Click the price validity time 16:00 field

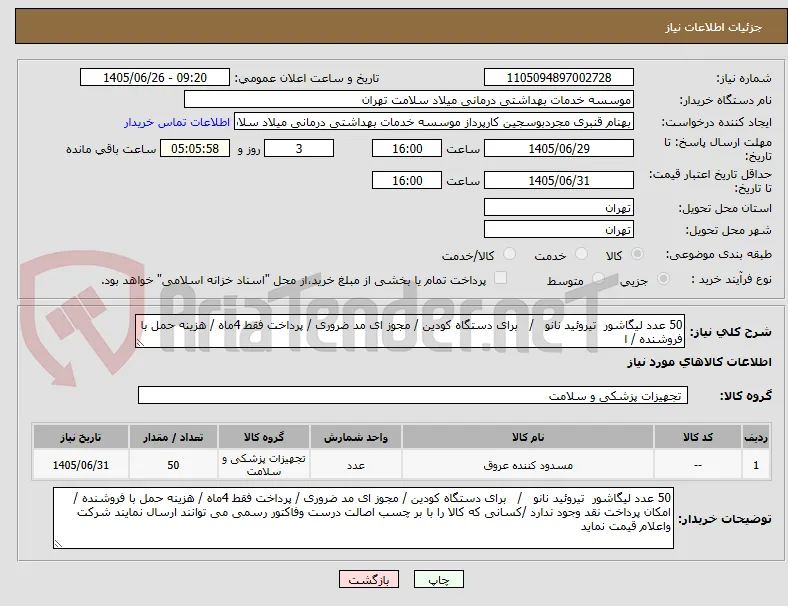(x=407, y=180)
